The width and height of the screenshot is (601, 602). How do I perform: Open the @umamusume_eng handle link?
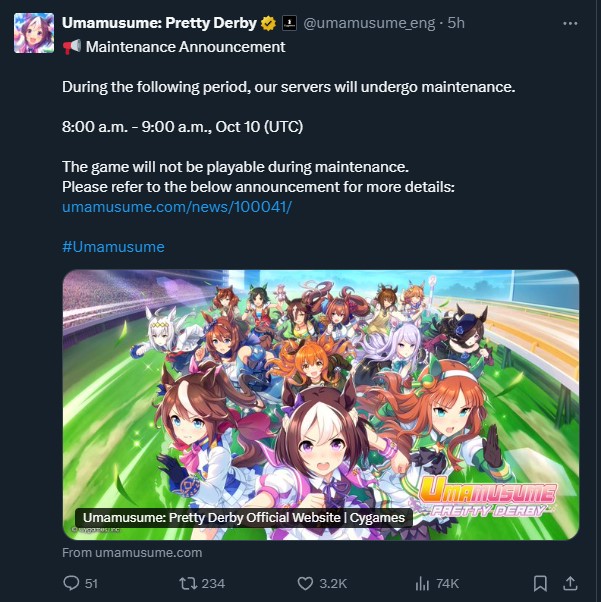(369, 23)
